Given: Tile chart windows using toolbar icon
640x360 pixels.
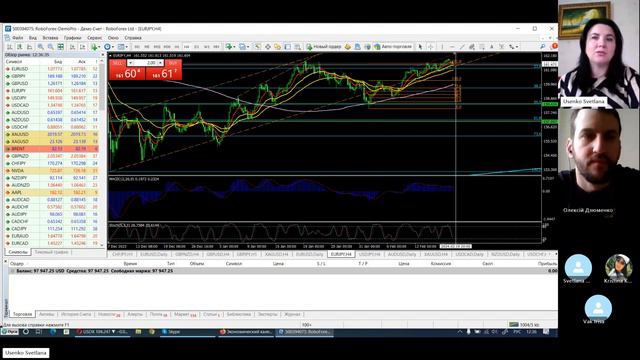Looking at the screenshot, I should click(x=60, y=47).
